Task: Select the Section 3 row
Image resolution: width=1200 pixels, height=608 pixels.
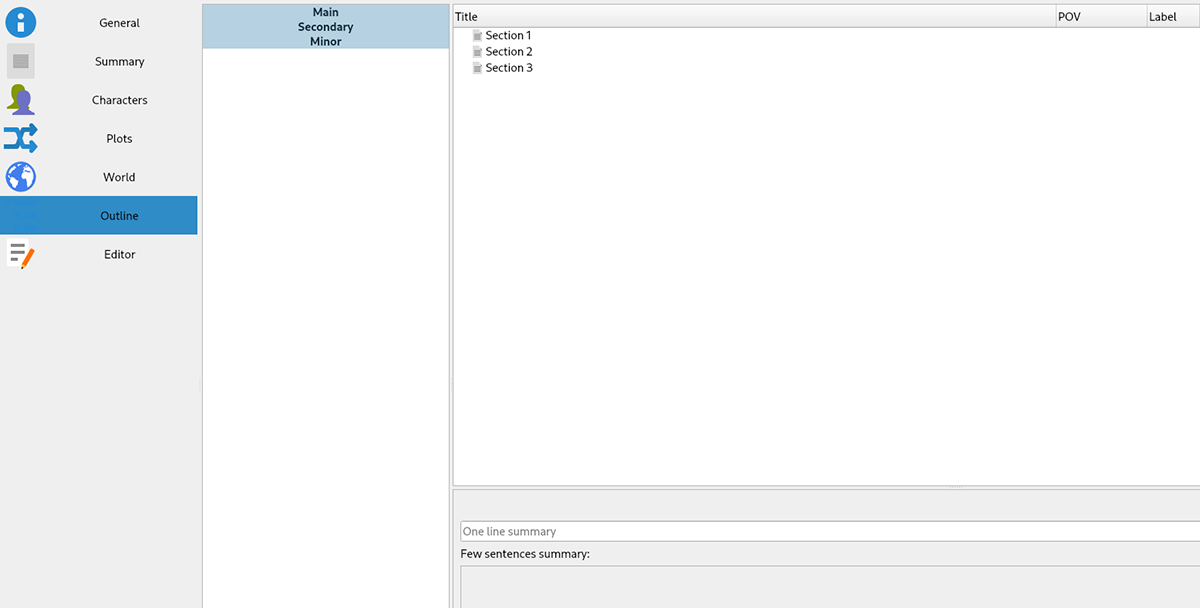Action: pos(826,68)
